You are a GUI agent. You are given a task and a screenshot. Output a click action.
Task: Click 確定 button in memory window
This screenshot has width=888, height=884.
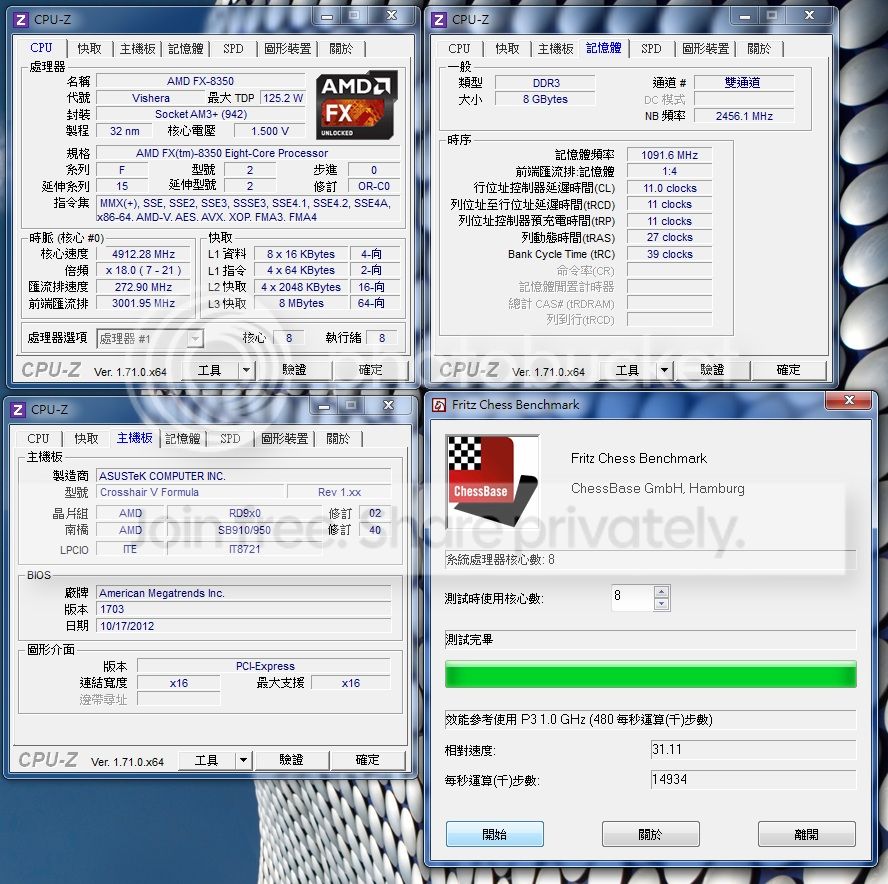coord(788,371)
